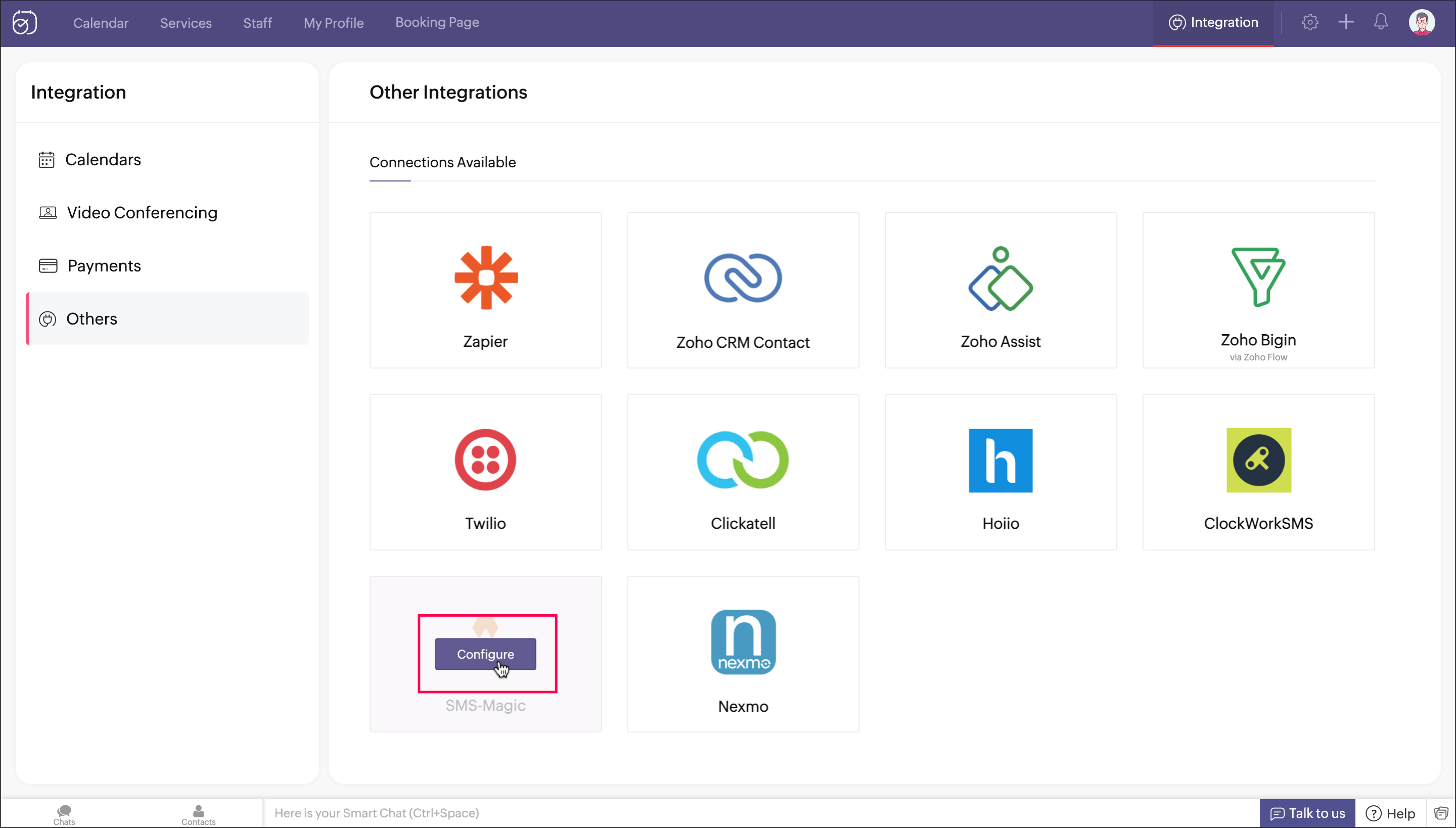Click the Smart Chat input field
The image size is (1456, 828).
point(761,813)
